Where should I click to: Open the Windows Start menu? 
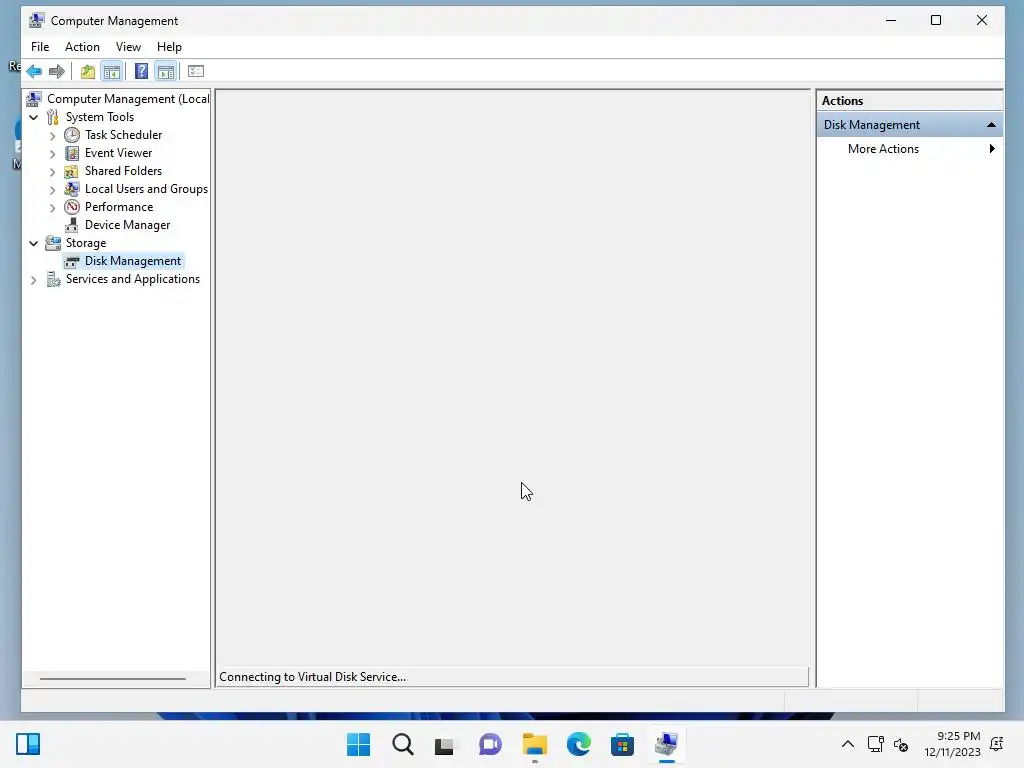point(359,744)
